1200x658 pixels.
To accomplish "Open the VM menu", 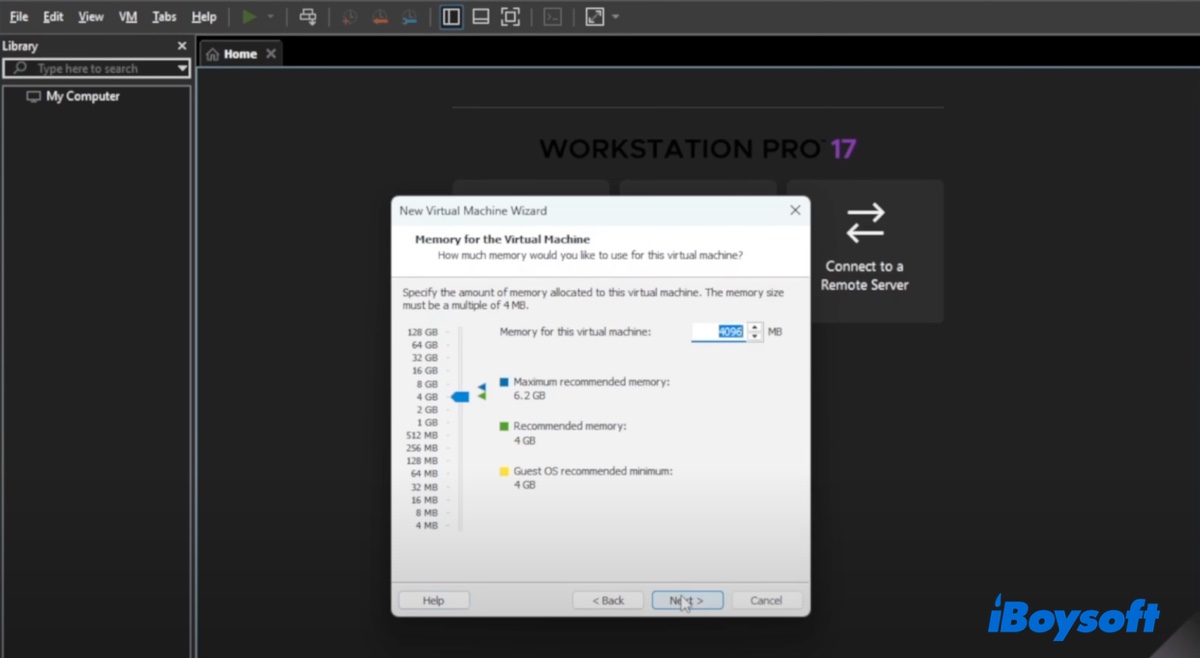I will (128, 17).
